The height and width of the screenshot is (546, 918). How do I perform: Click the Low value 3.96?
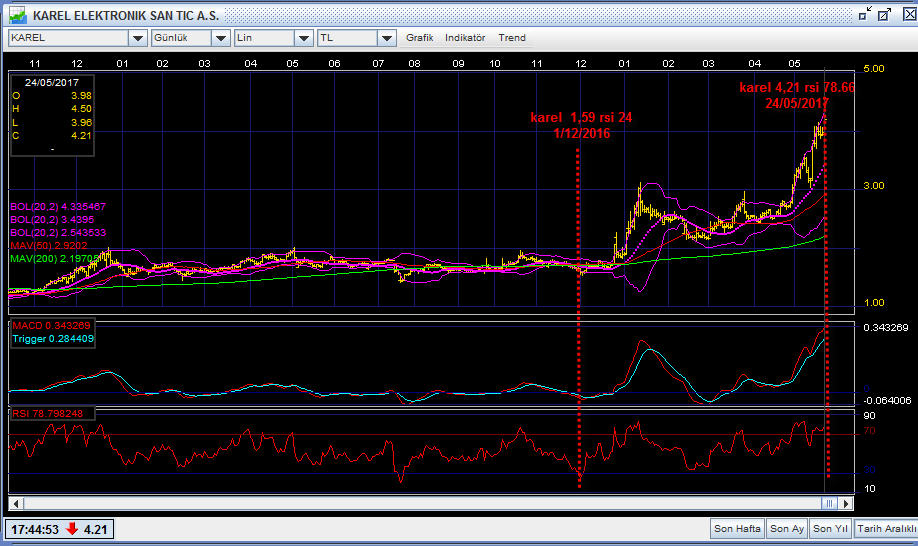pos(81,122)
